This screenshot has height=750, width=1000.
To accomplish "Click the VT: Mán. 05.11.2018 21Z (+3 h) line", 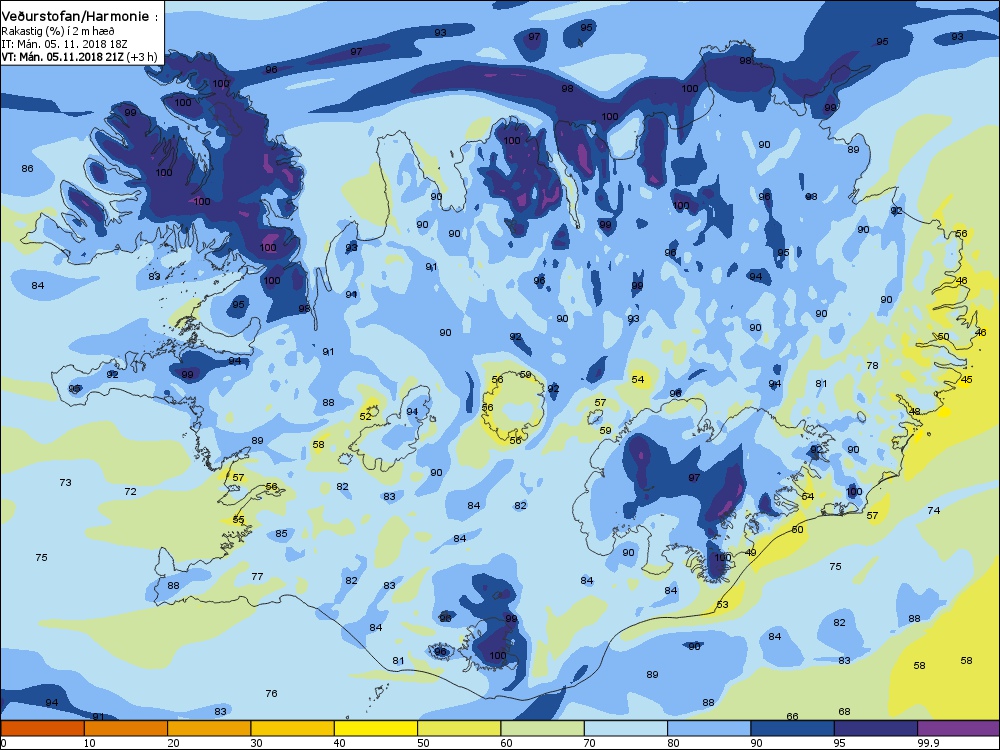I will [79, 57].
